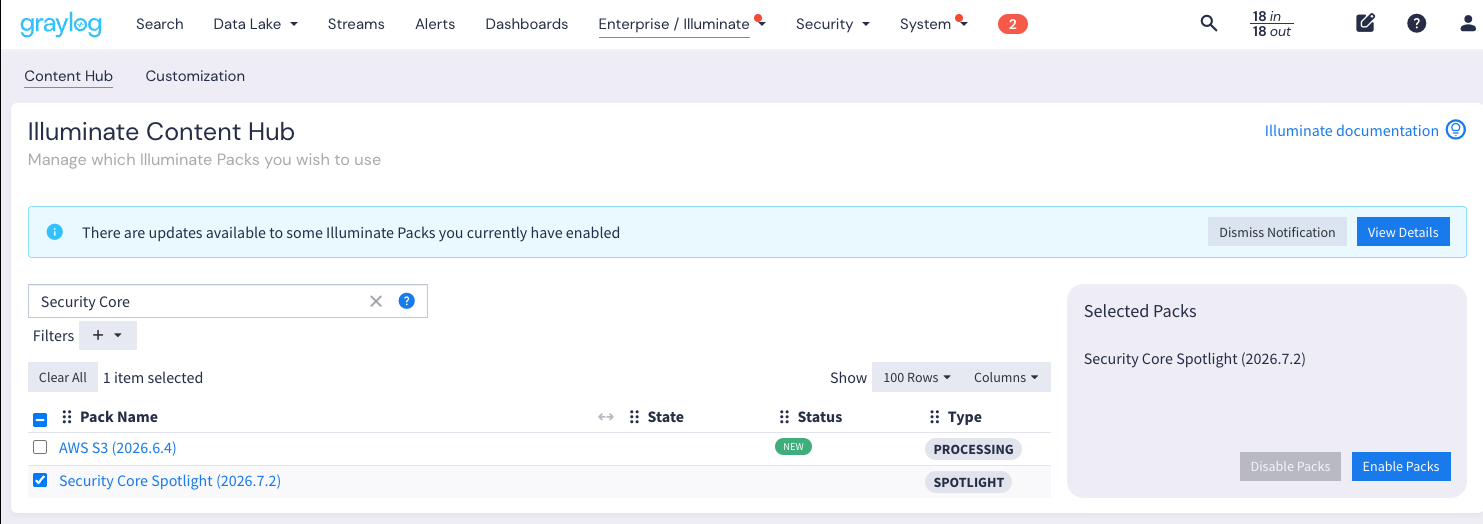The image size is (1483, 524).
Task: Expand the Enterprise / Illuminate menu
Action: click(x=682, y=24)
